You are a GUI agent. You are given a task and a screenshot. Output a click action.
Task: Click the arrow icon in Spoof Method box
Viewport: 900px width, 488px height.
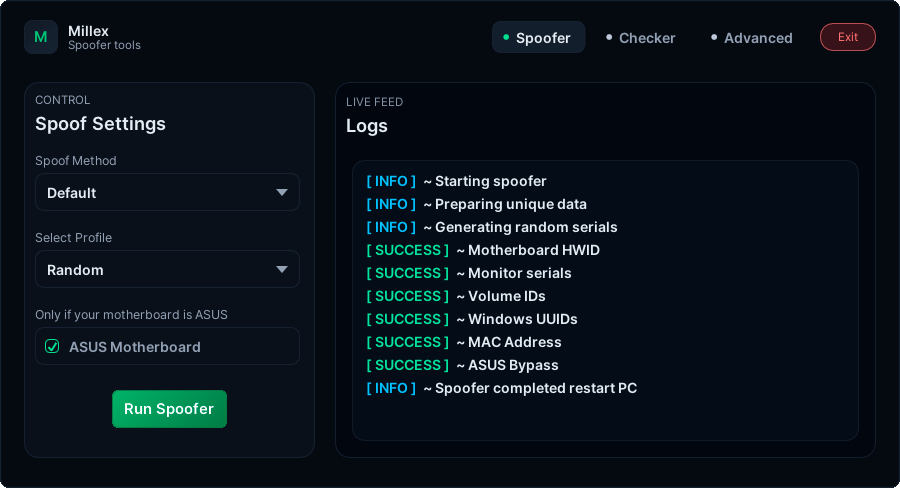pyautogui.click(x=282, y=192)
